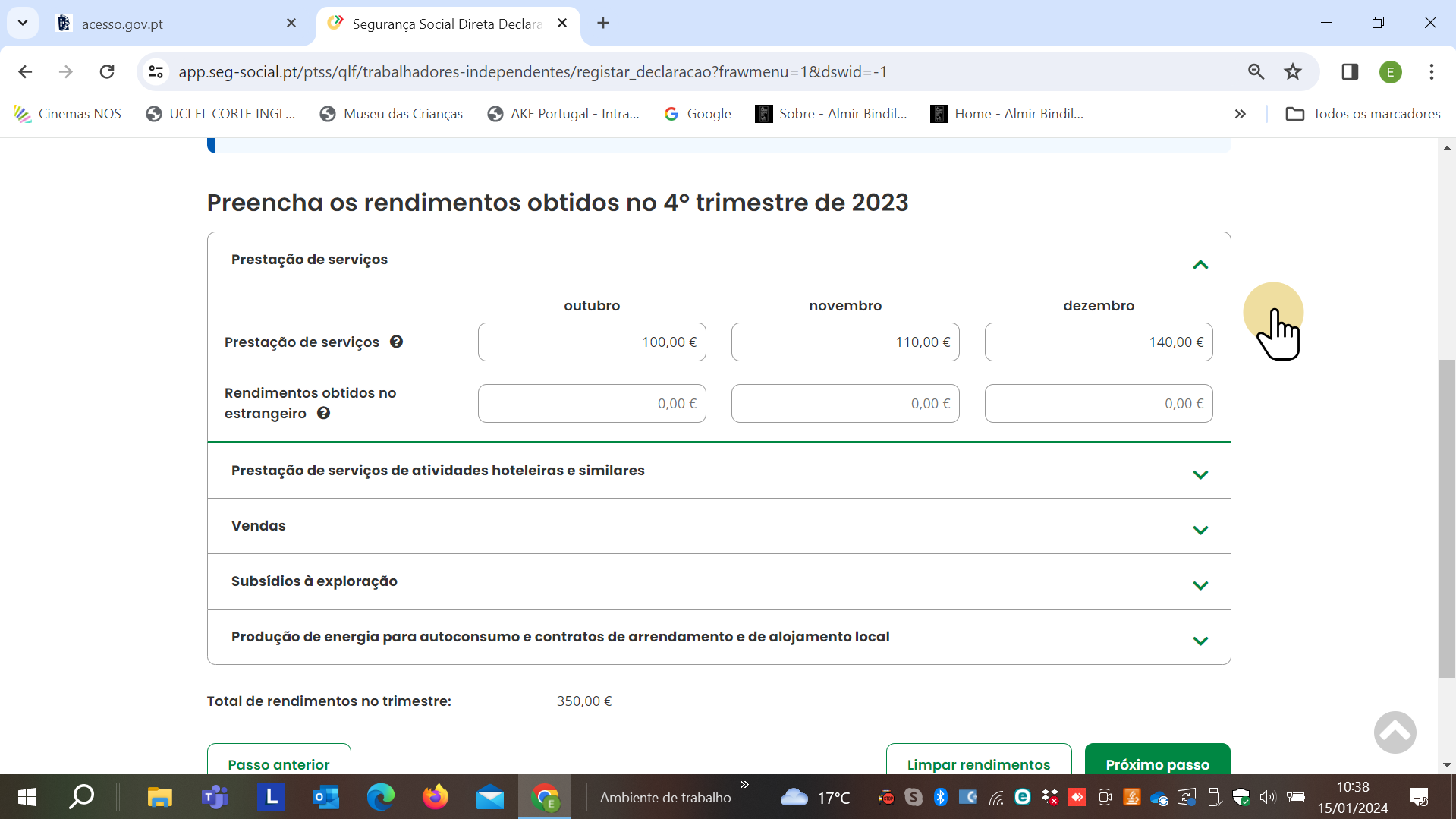The width and height of the screenshot is (1456, 819).
Task: Click the profile avatar E in Chrome
Action: click(1391, 71)
